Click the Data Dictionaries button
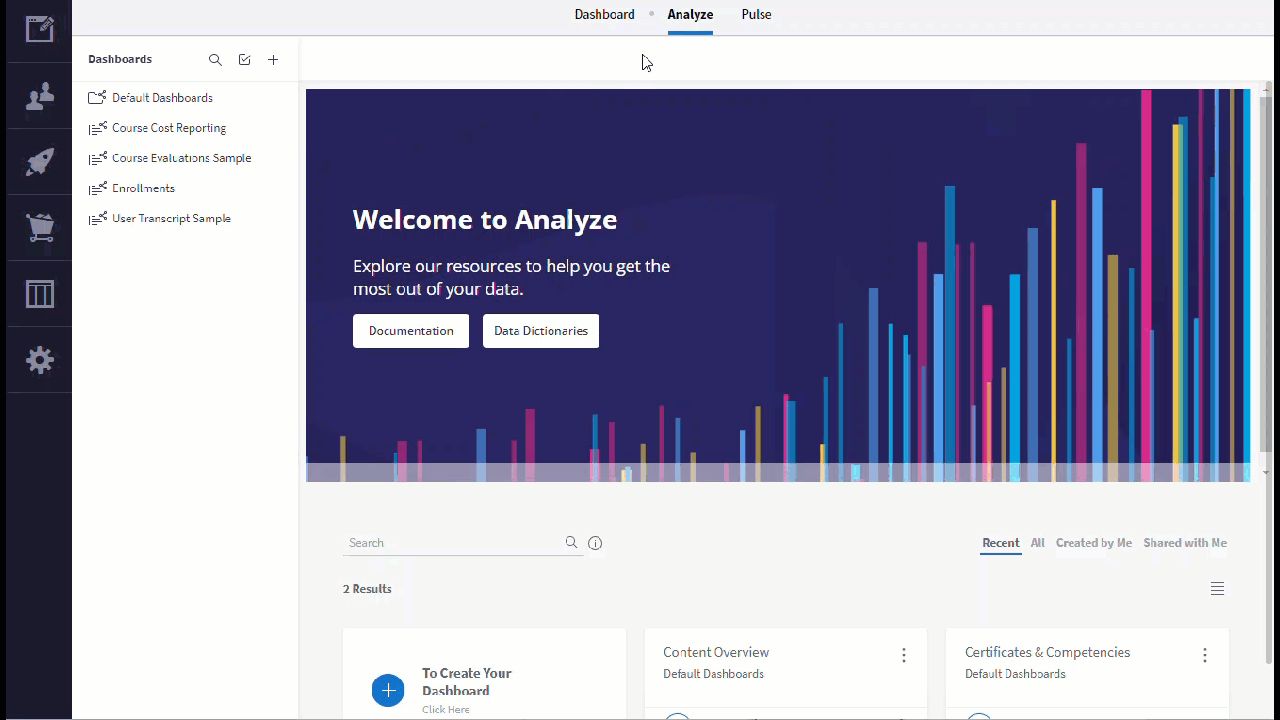 [x=541, y=331]
